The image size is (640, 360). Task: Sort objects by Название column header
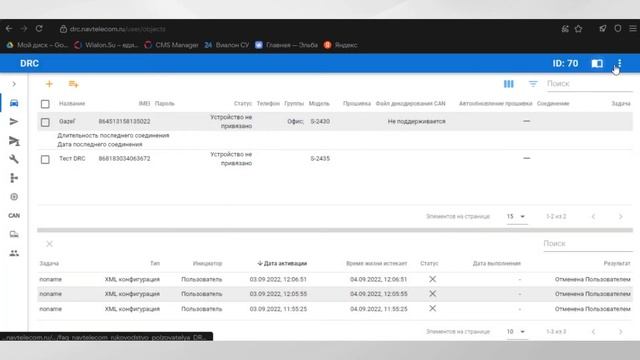(x=72, y=104)
